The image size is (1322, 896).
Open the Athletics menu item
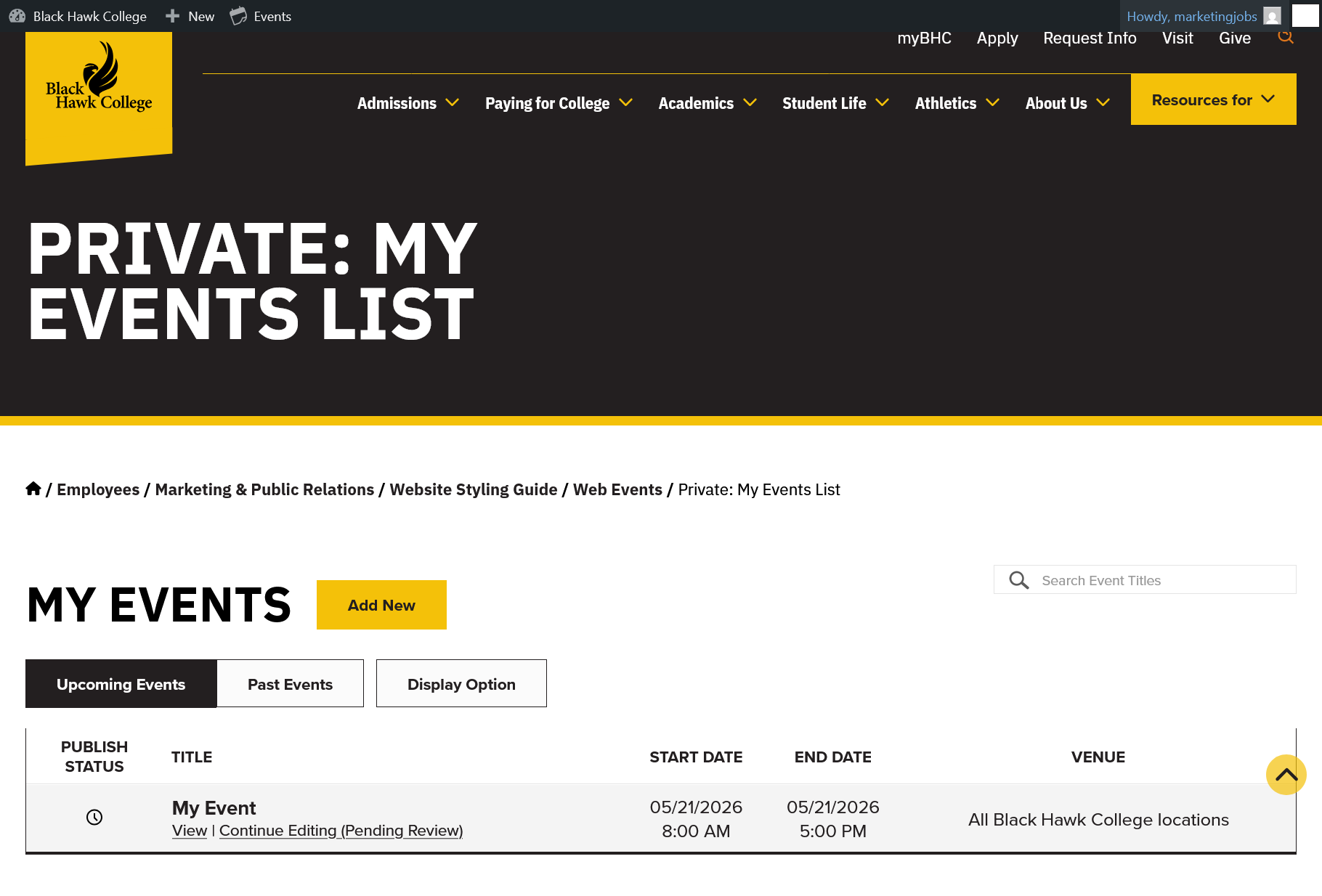pos(945,103)
